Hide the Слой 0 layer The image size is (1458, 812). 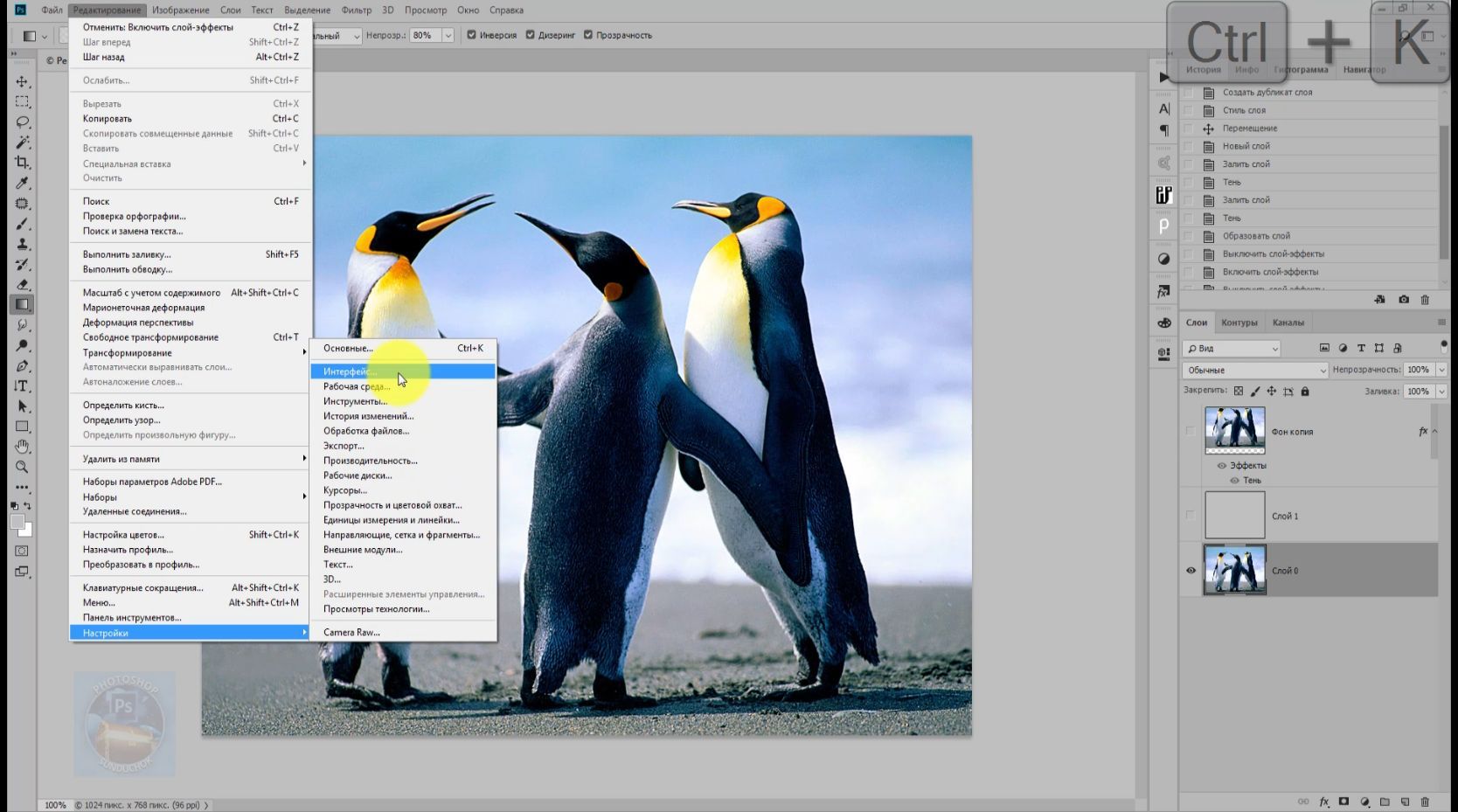[x=1191, y=571]
